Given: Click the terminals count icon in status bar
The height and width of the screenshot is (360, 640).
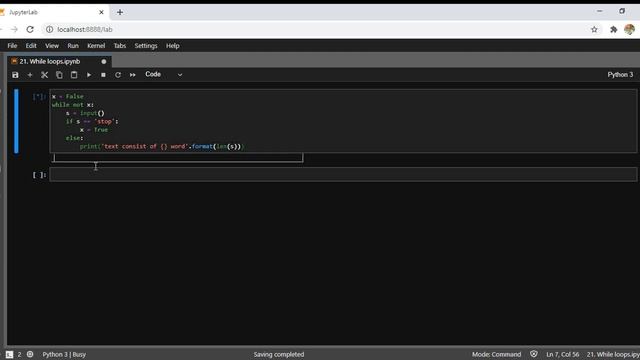Looking at the screenshot, I should tap(9, 354).
